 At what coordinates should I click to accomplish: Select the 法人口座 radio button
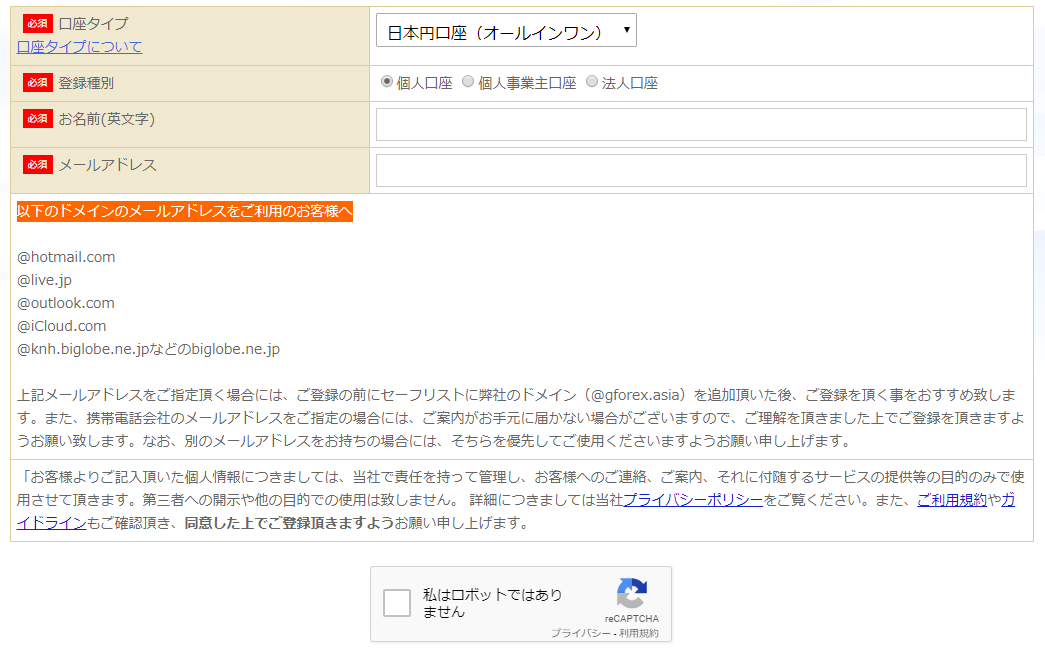tap(591, 83)
